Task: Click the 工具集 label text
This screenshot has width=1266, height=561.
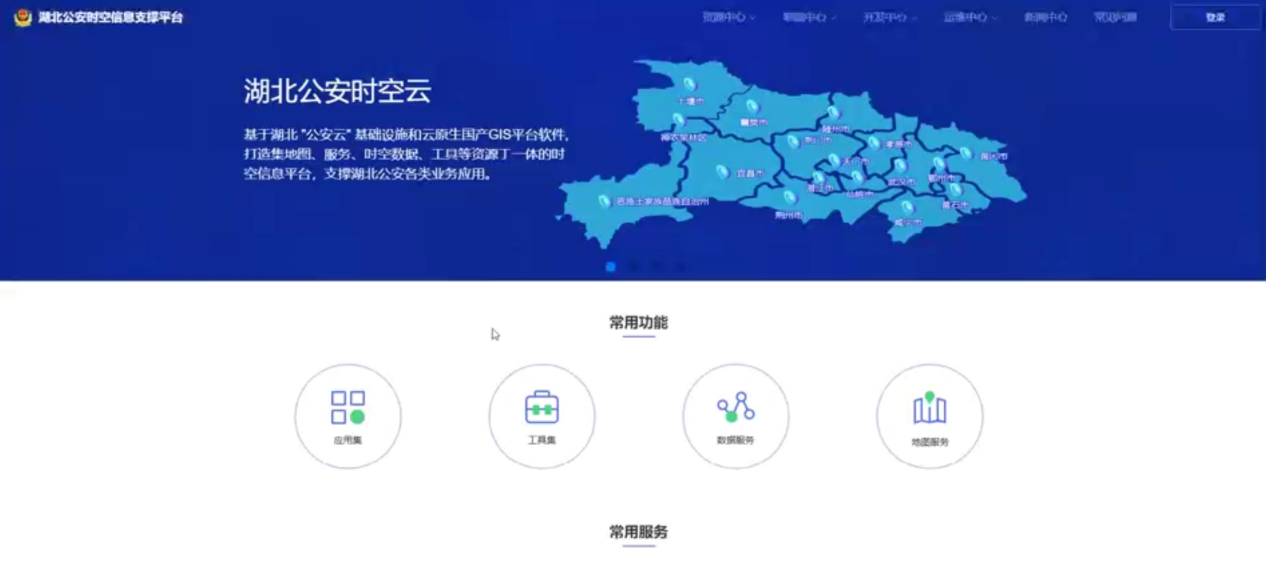Action: coord(542,440)
